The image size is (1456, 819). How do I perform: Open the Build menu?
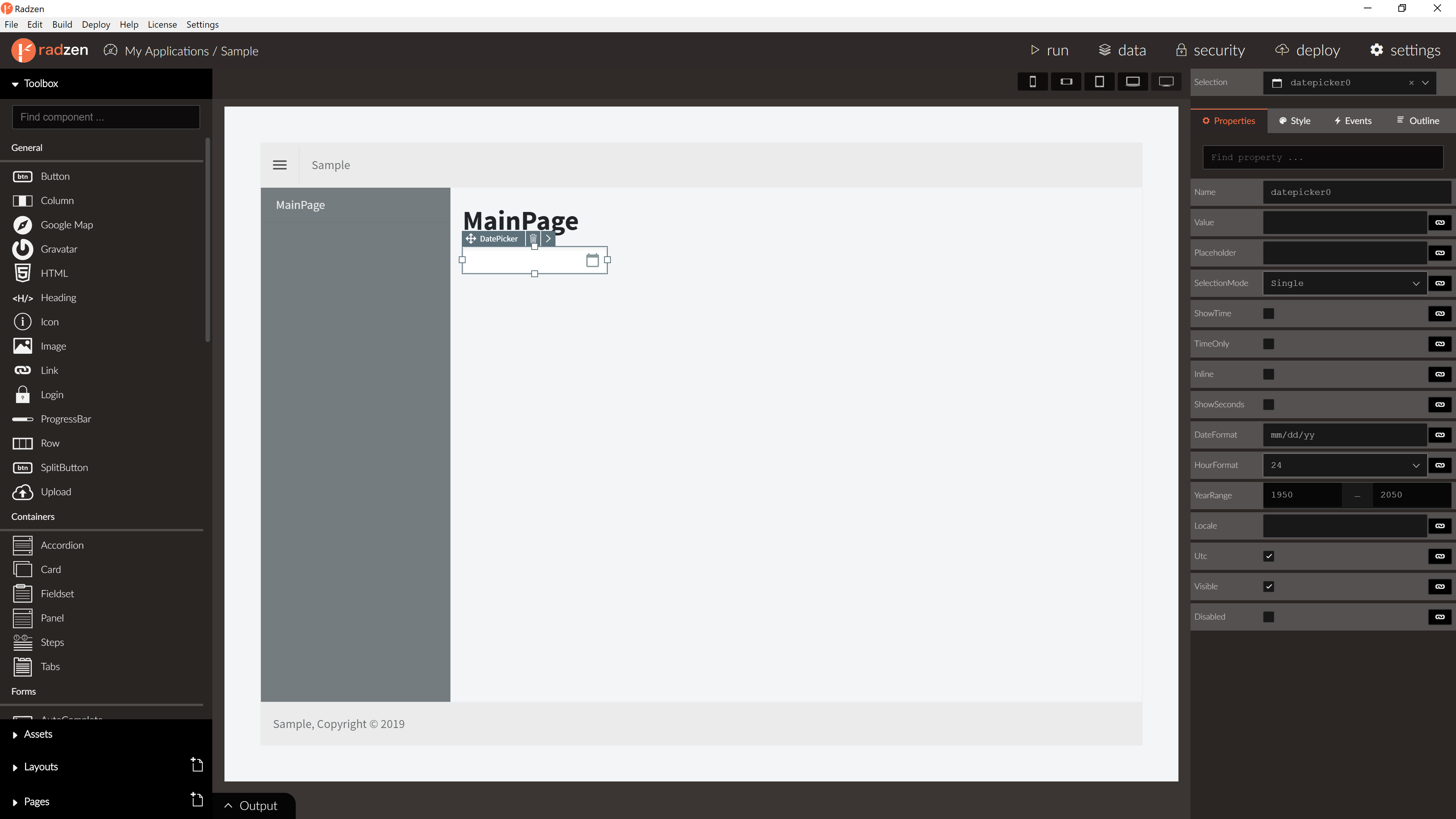pos(62,24)
